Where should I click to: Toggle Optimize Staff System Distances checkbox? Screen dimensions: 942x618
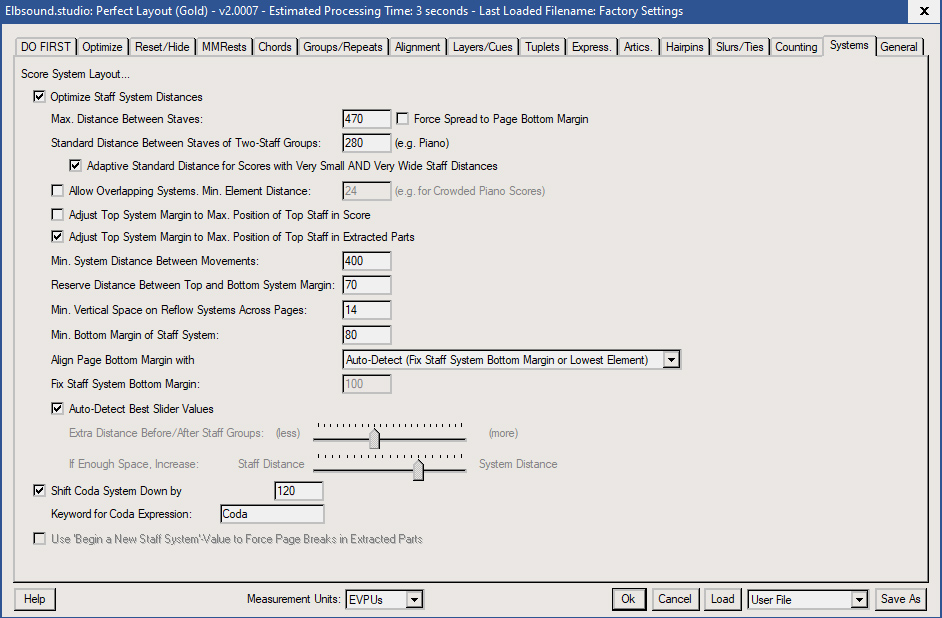40,97
